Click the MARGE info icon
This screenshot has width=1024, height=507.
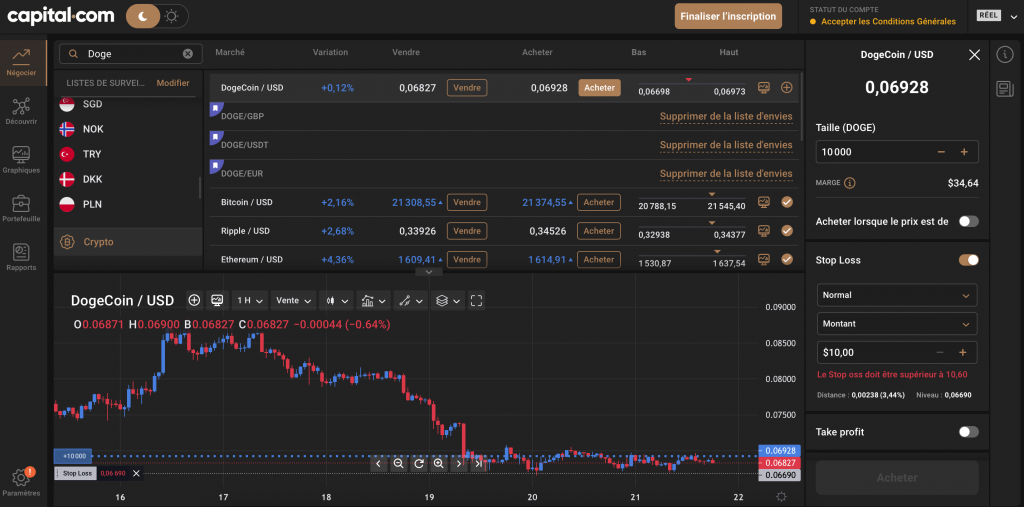tap(850, 184)
